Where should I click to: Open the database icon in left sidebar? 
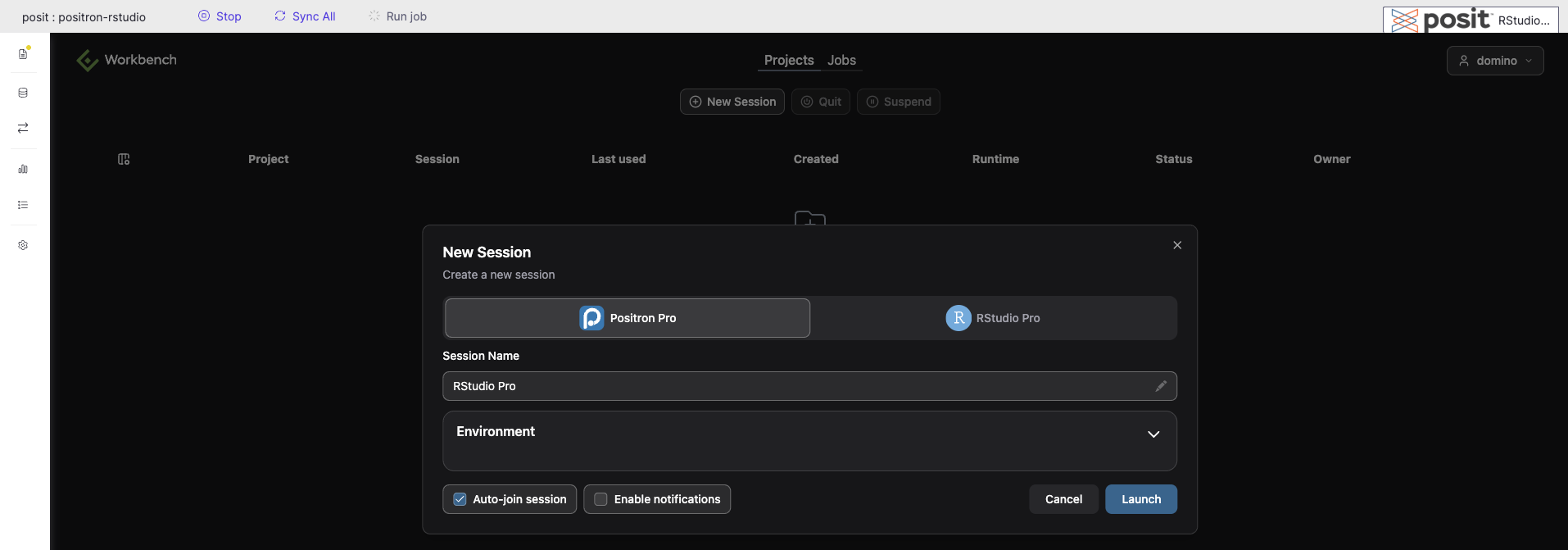23,93
